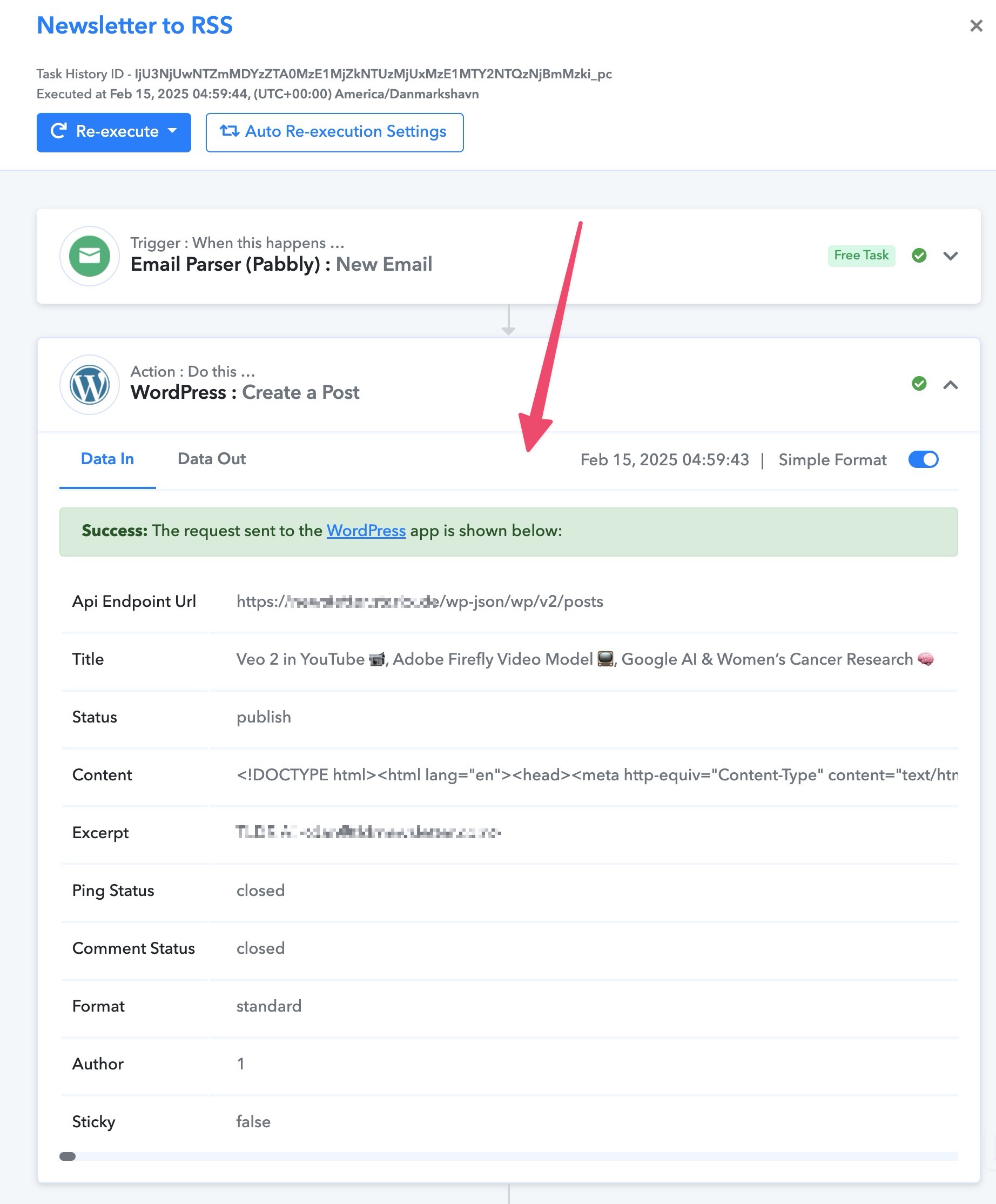Image resolution: width=996 pixels, height=1204 pixels.
Task: Click the 'Newsletter to RSS' workflow title
Action: tap(134, 26)
